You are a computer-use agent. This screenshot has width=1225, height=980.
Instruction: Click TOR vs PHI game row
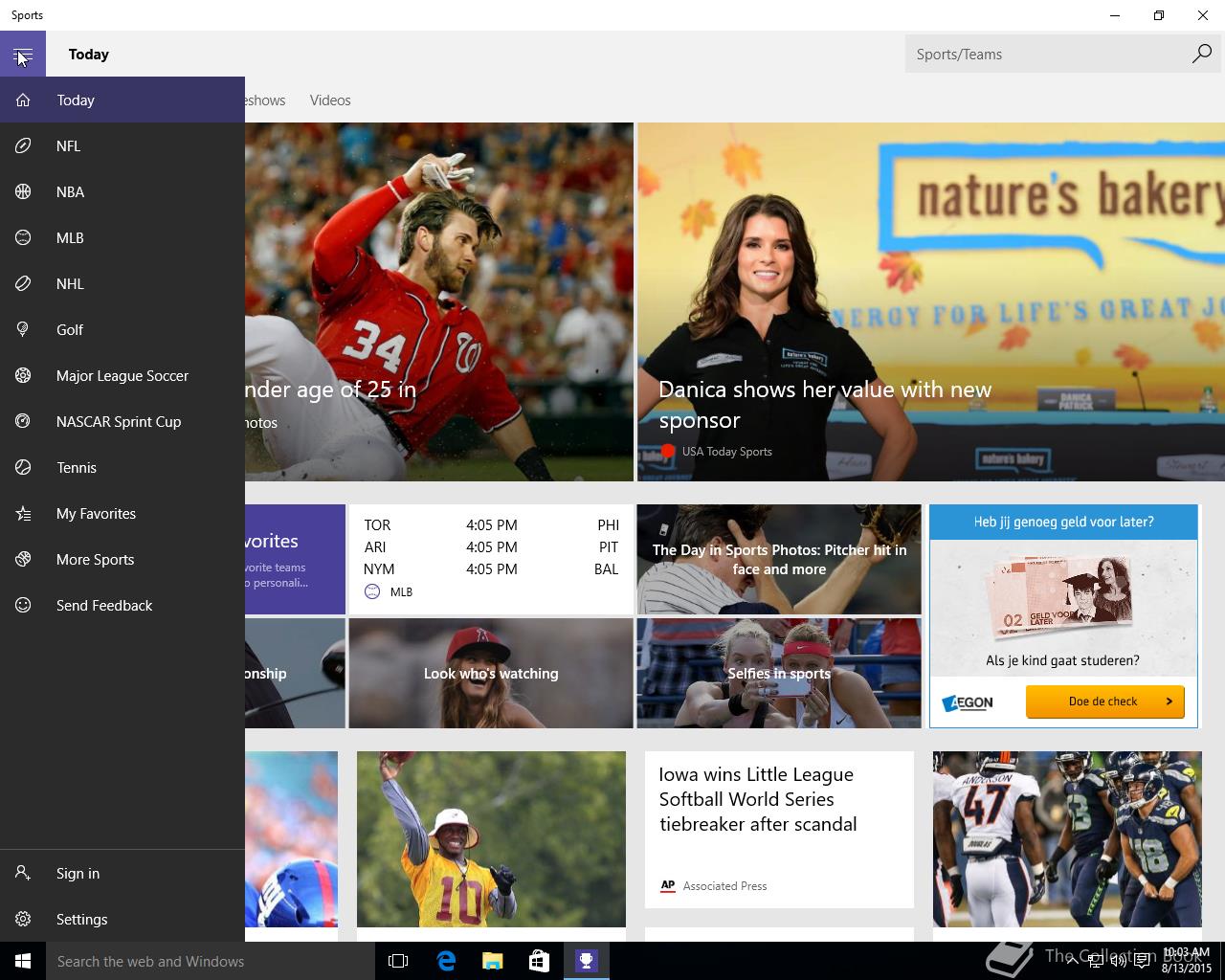pyautogui.click(x=491, y=525)
